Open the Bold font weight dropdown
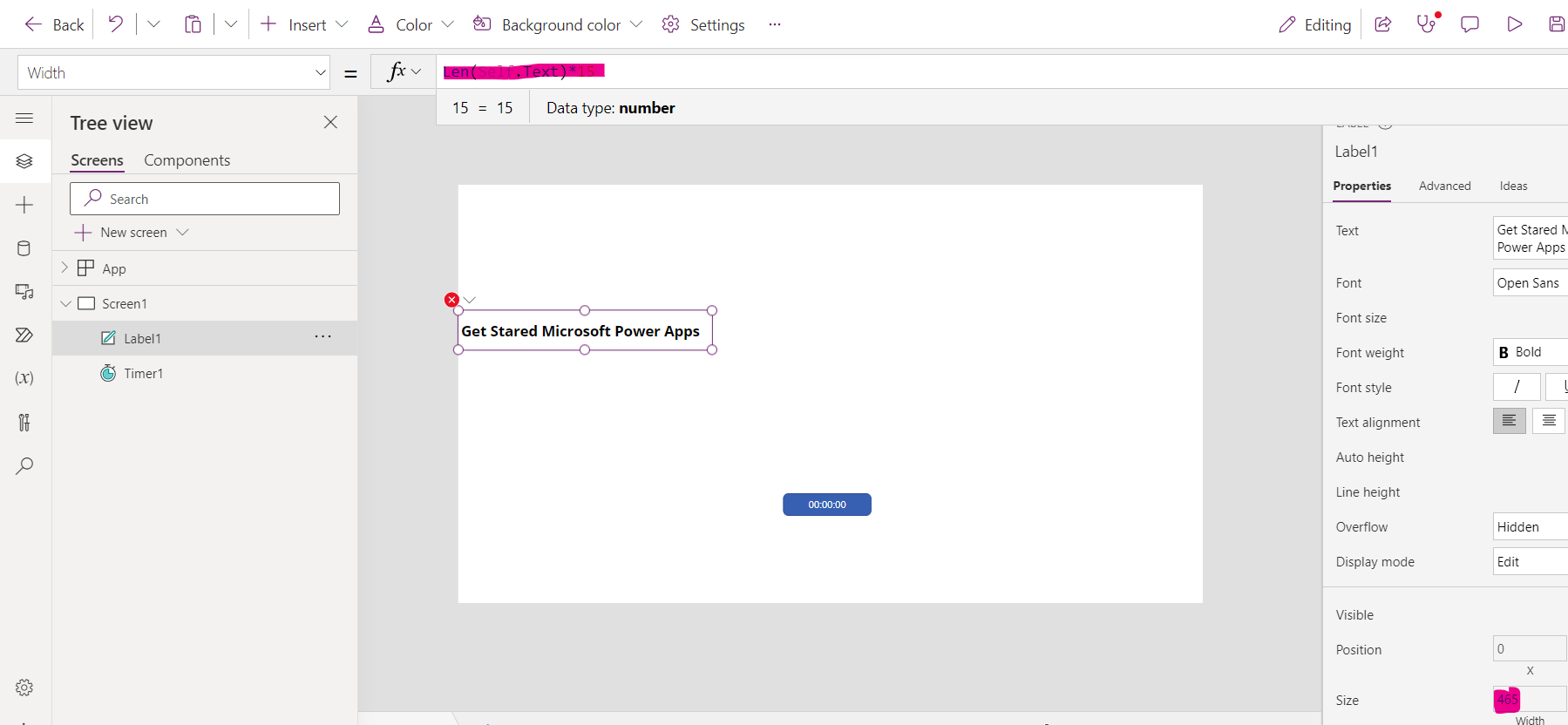The height and width of the screenshot is (725, 1568). tap(1531, 352)
